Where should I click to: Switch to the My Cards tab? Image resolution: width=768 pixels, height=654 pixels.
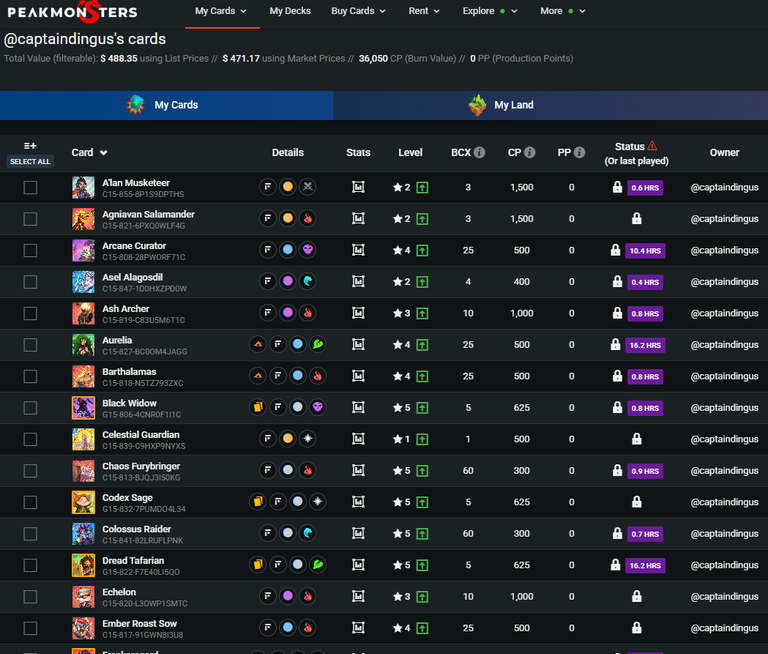point(167,105)
